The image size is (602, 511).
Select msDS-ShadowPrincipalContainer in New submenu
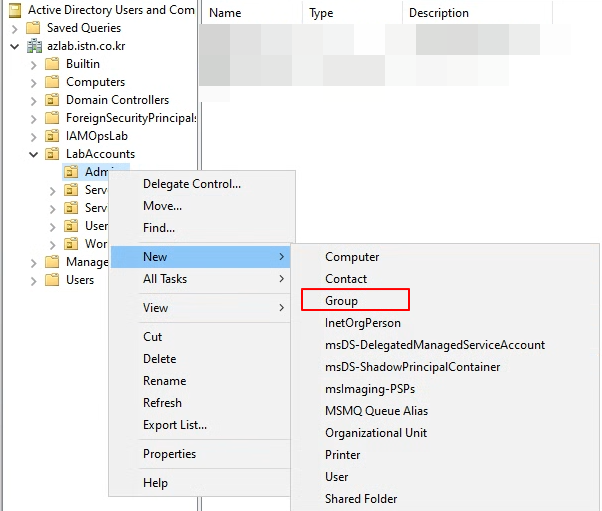(445, 367)
